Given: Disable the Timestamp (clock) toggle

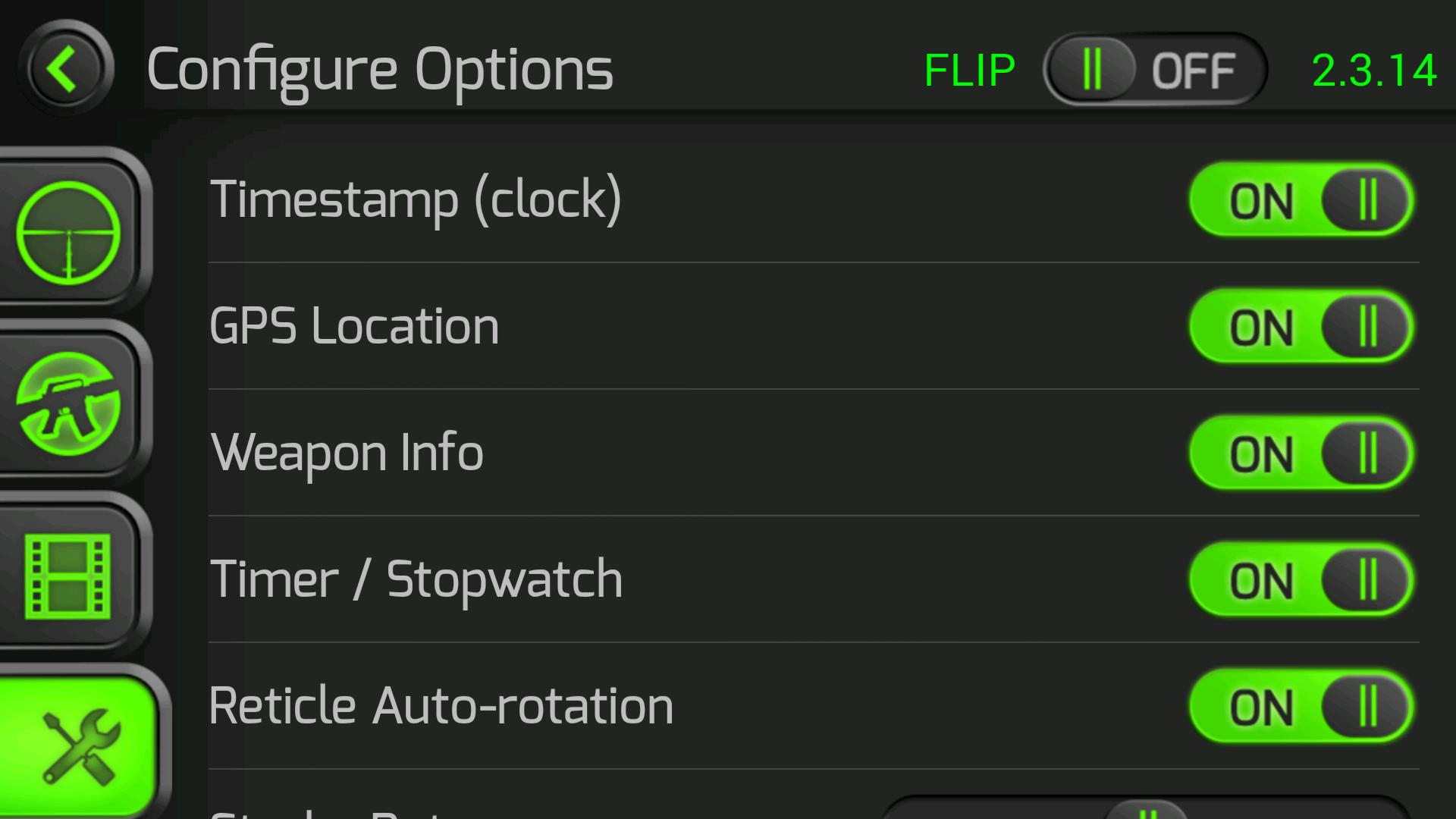Looking at the screenshot, I should tap(1301, 201).
